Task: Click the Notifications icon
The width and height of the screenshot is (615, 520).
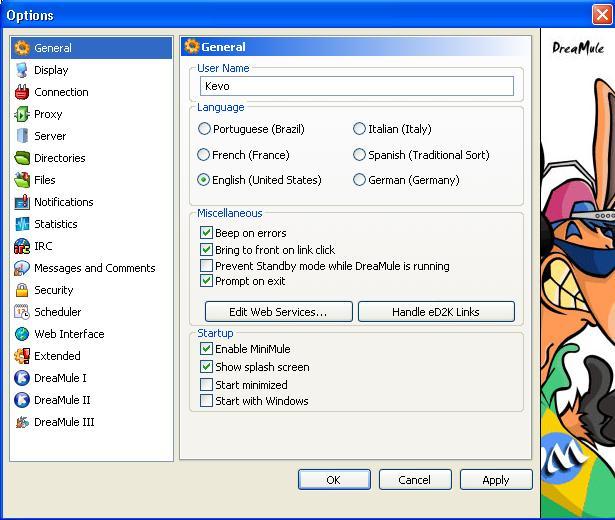Action: (22, 202)
